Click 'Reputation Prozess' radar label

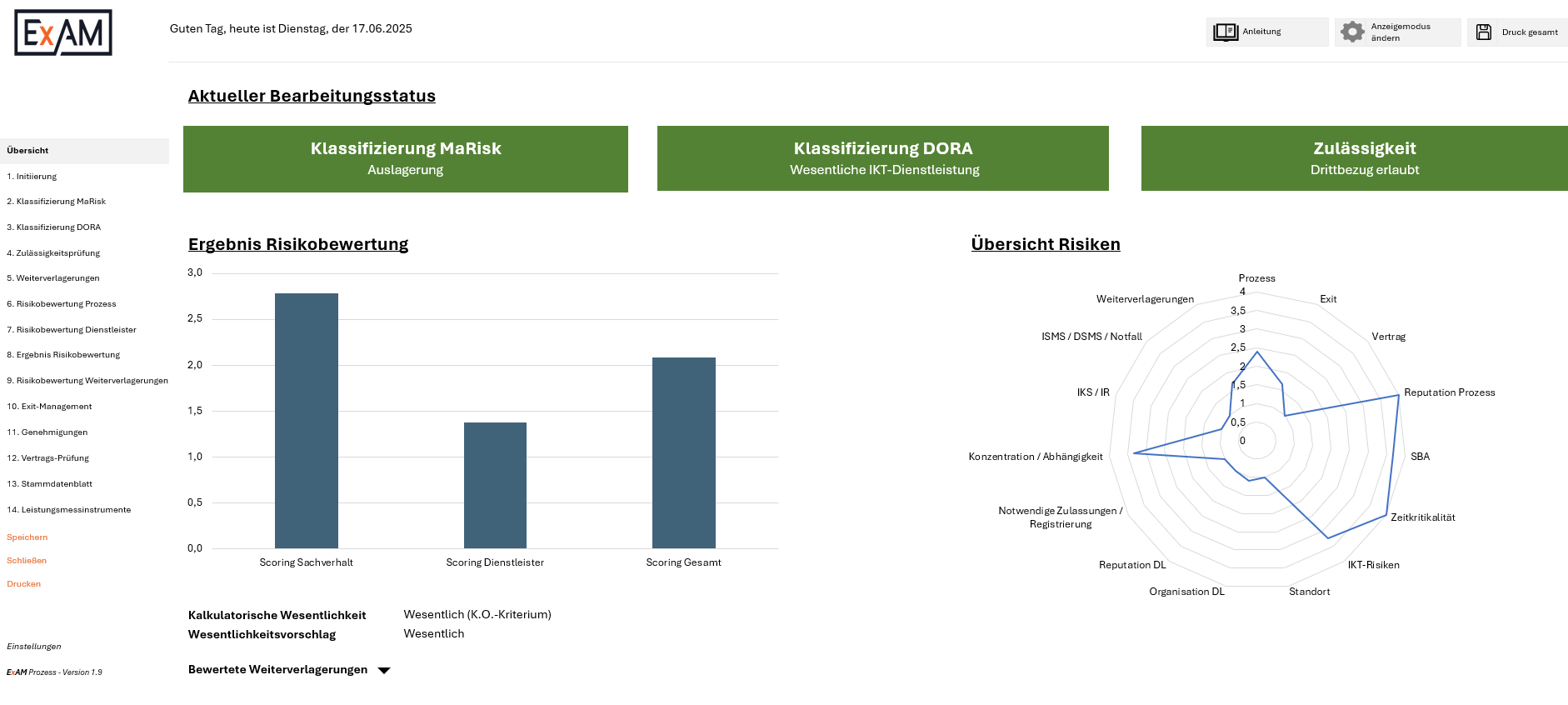tap(1450, 392)
